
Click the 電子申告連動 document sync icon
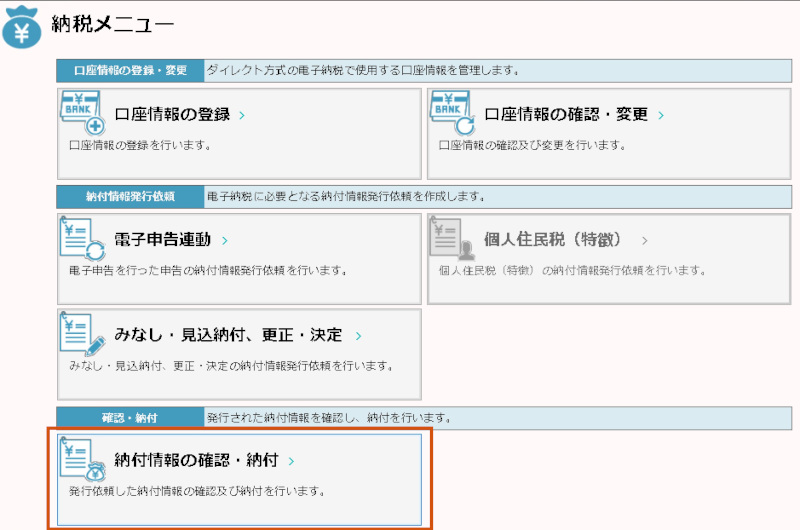click(x=82, y=239)
